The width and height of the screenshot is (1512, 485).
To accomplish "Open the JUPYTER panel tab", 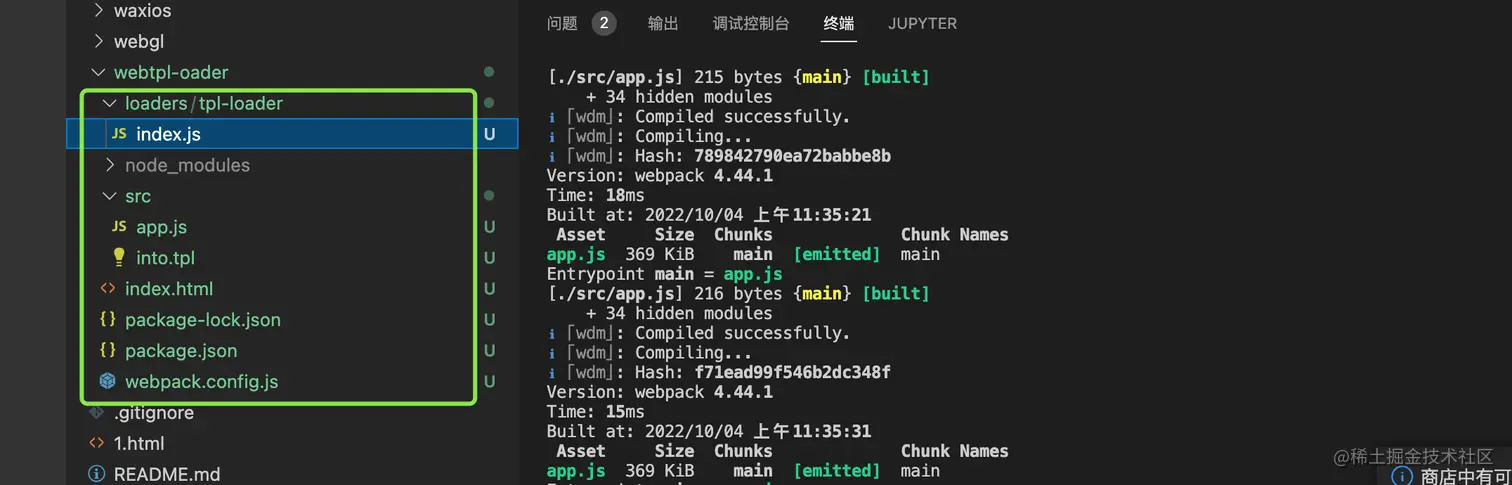I will pyautogui.click(x=922, y=23).
